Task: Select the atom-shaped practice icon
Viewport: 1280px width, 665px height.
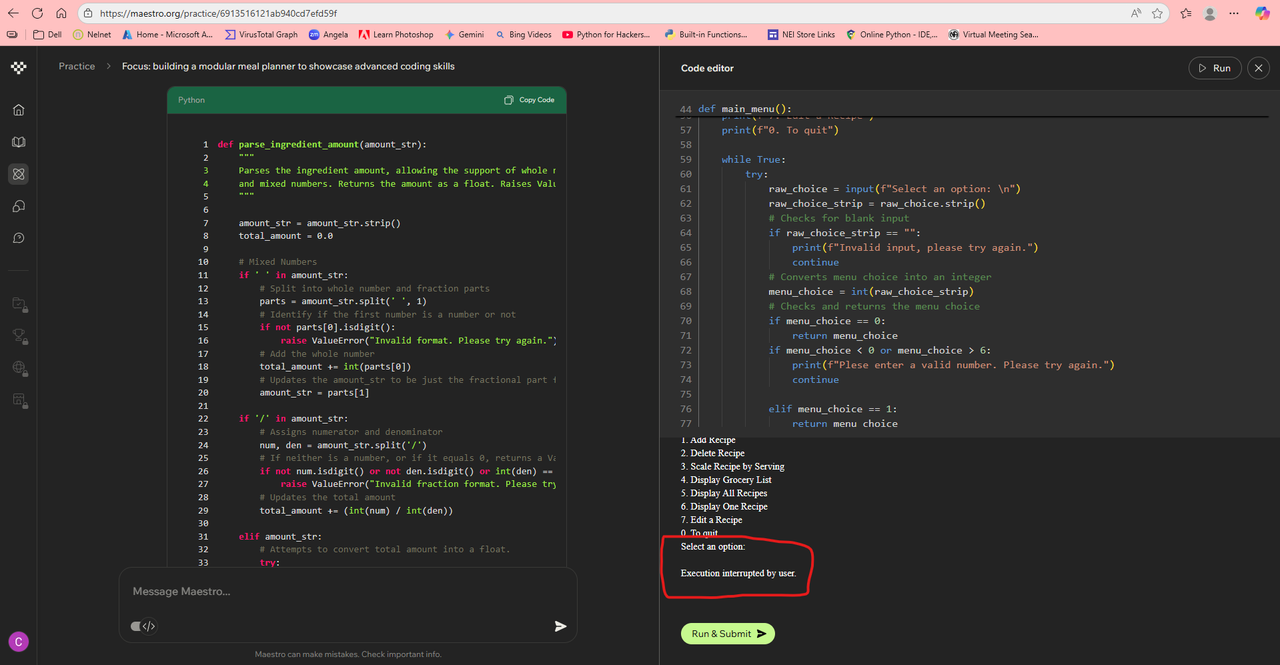Action: tap(18, 174)
